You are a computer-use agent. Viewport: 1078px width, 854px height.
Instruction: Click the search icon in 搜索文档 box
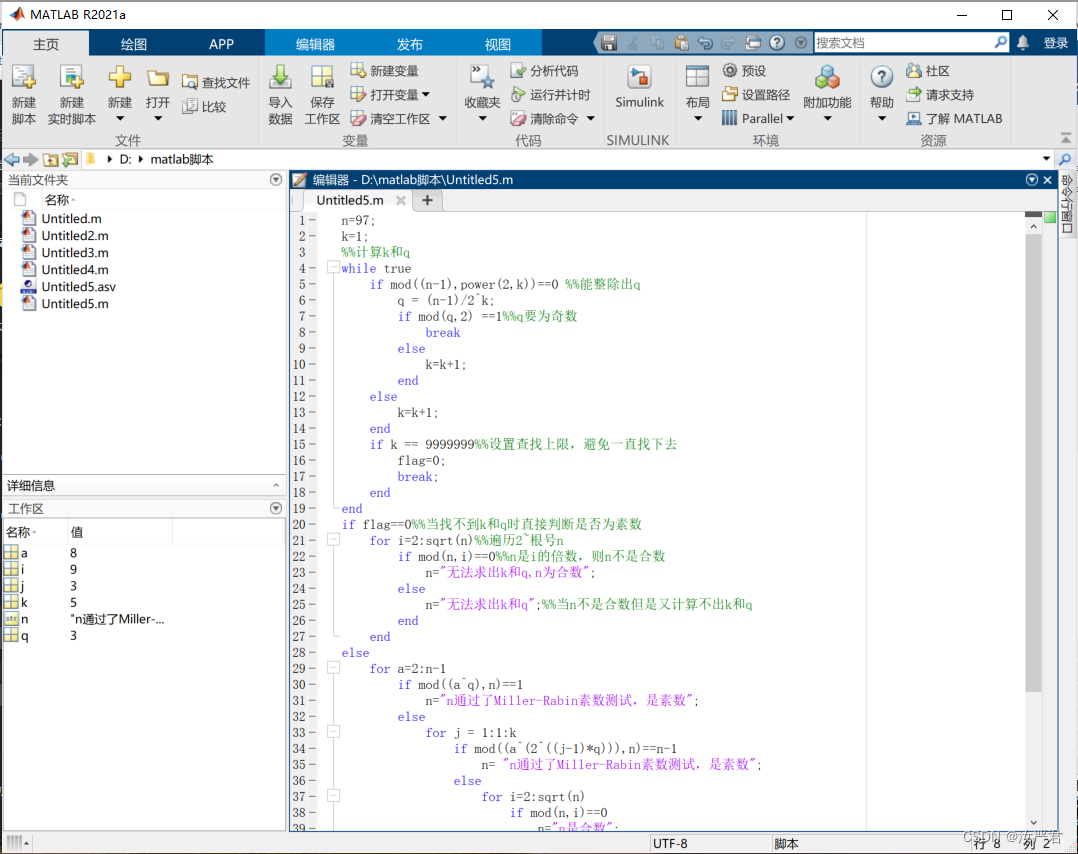click(1000, 43)
